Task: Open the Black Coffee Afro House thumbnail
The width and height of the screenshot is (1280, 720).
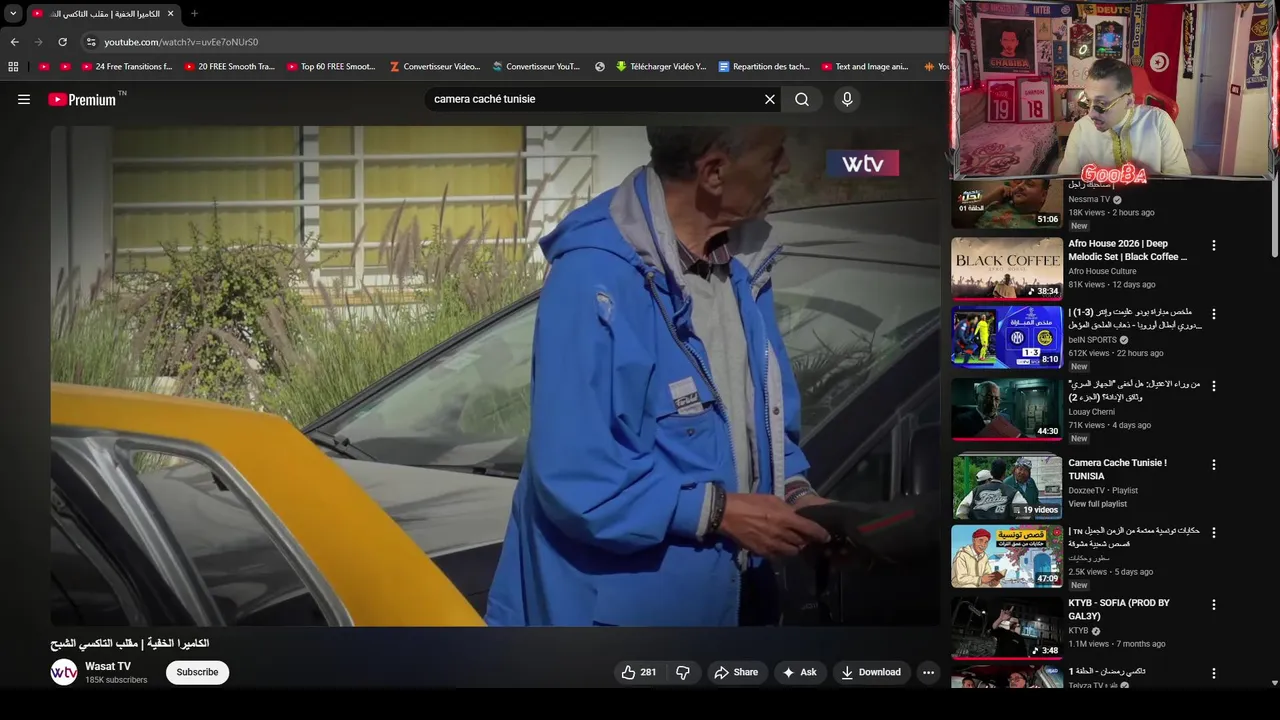Action: [x=1007, y=268]
